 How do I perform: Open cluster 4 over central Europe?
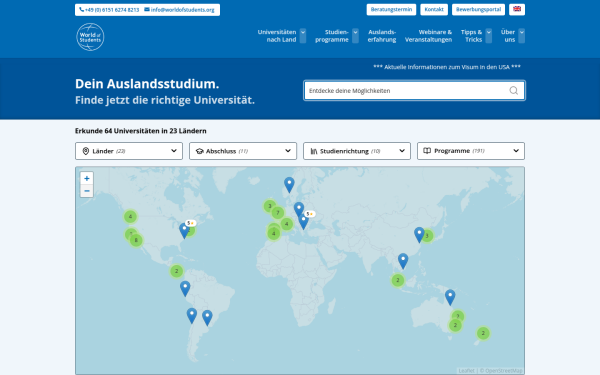click(x=287, y=224)
